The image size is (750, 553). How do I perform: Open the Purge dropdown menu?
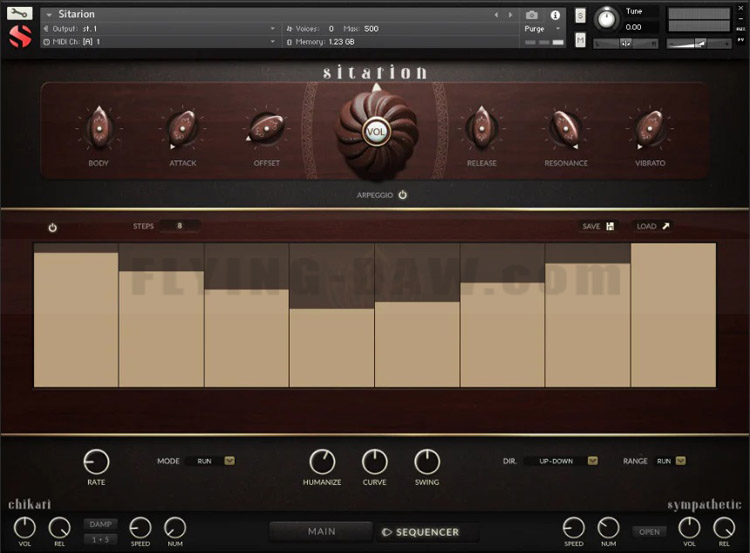[x=542, y=29]
